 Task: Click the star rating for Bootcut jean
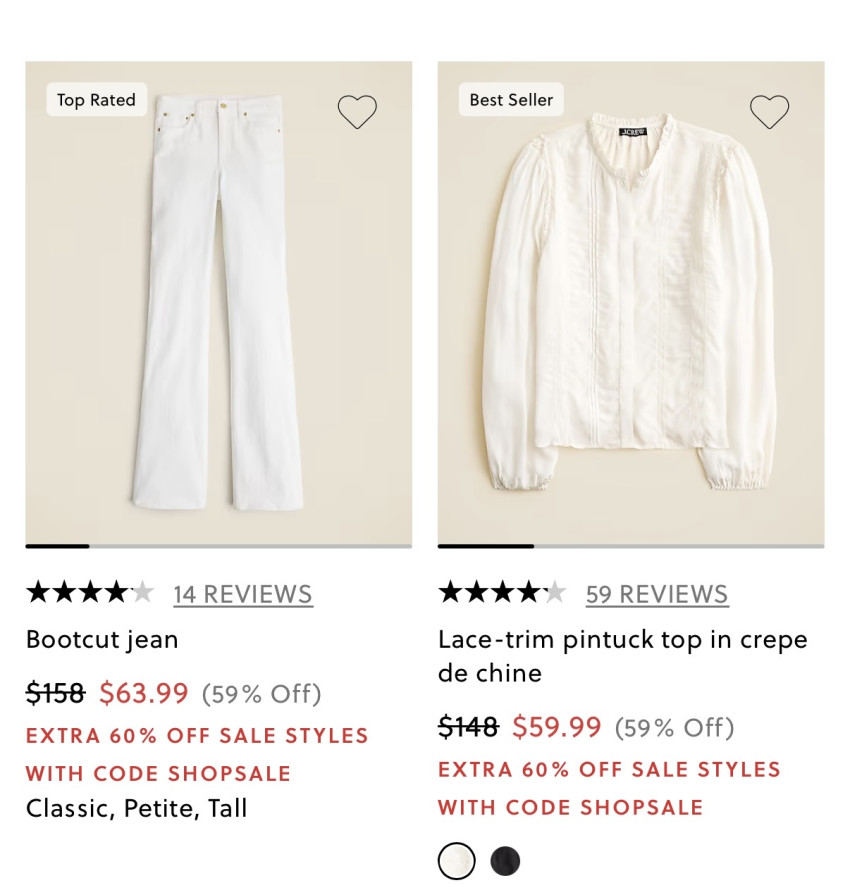[x=90, y=593]
